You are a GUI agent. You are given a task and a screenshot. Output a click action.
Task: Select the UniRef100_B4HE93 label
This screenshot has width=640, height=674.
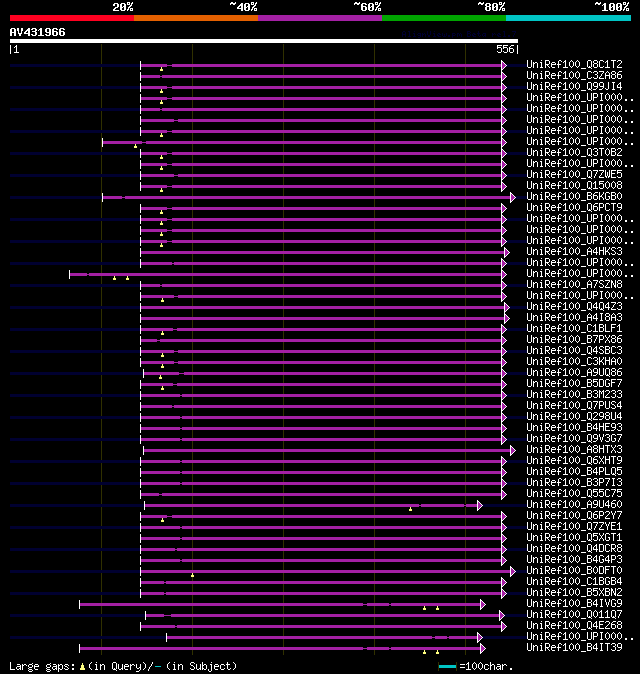click(x=574, y=428)
